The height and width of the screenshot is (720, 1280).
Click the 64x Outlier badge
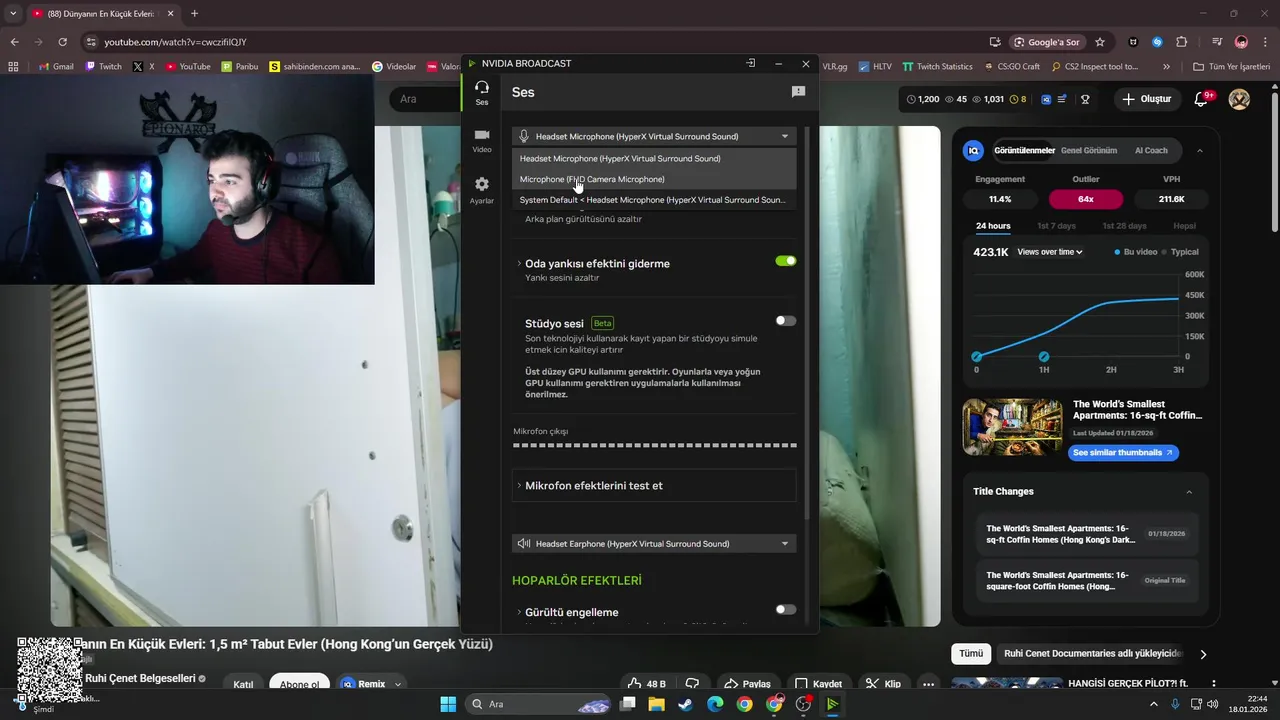click(1086, 199)
